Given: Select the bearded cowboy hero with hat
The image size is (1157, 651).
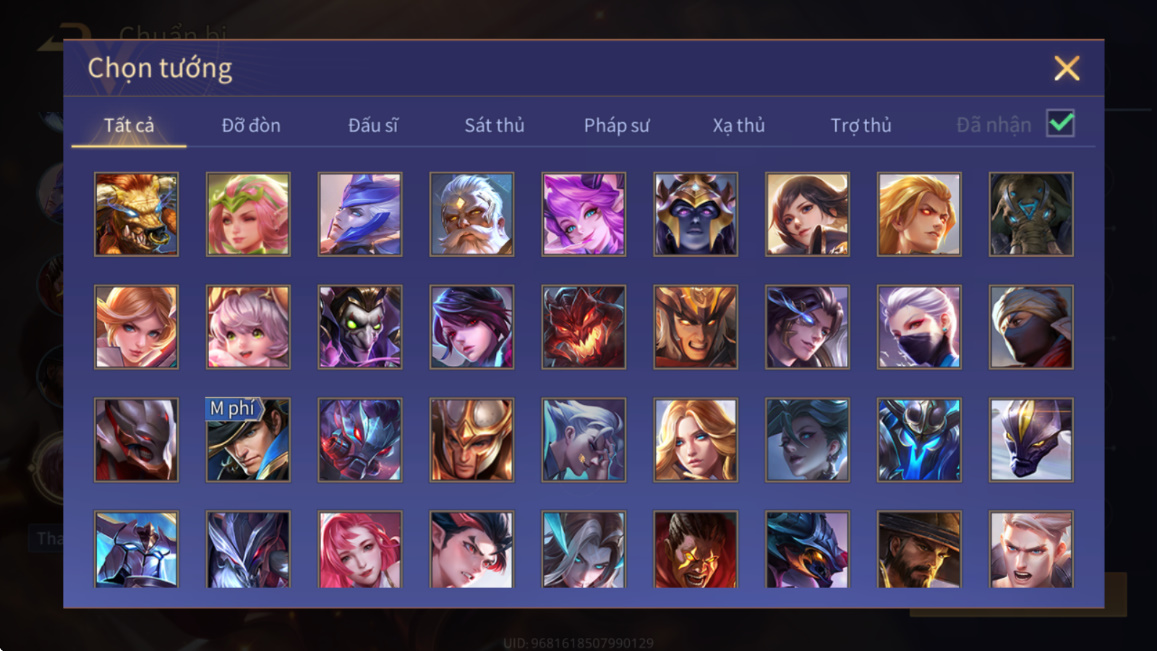Looking at the screenshot, I should (919, 549).
